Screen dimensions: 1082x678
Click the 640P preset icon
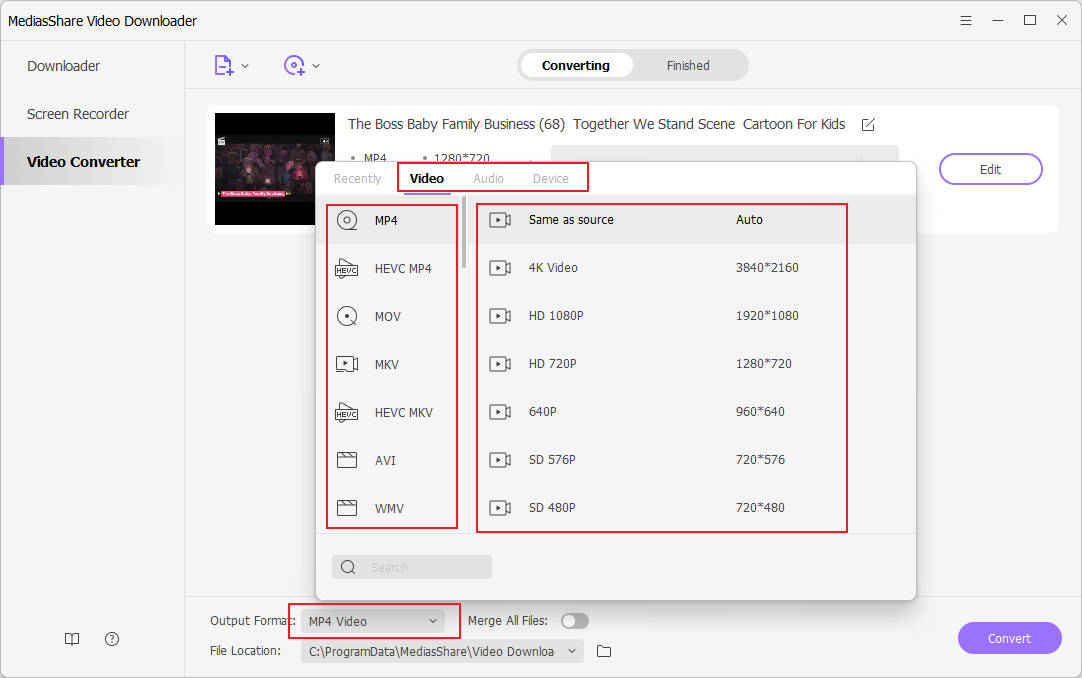click(500, 412)
